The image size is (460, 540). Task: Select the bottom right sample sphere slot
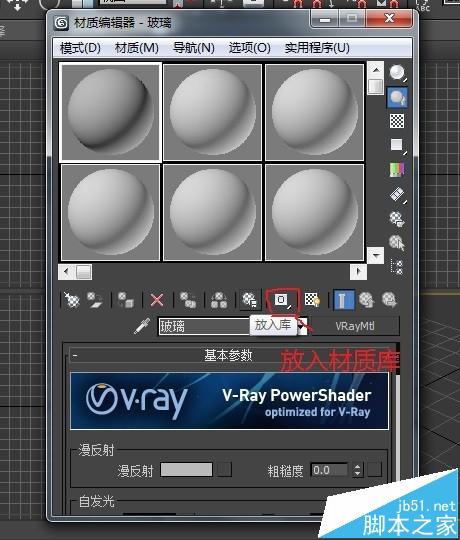315,212
